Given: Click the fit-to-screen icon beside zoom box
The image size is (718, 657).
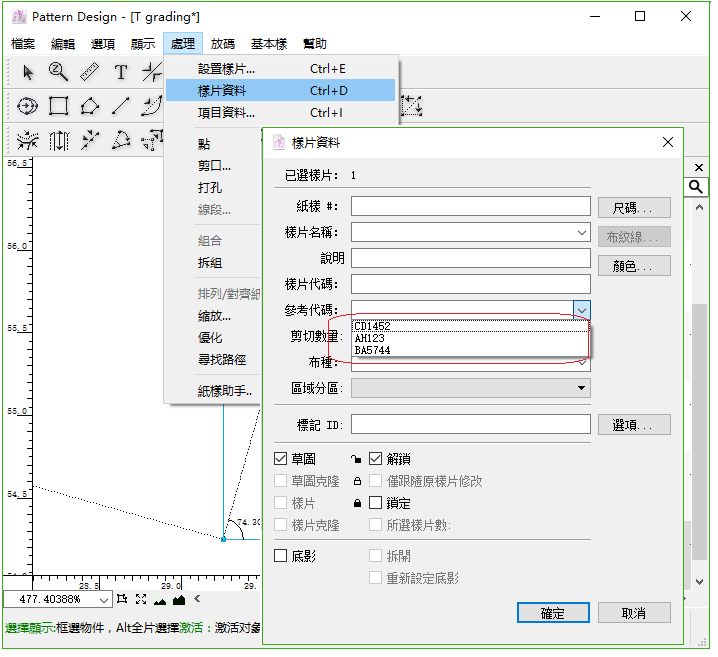Looking at the screenshot, I should pyautogui.click(x=140, y=599).
